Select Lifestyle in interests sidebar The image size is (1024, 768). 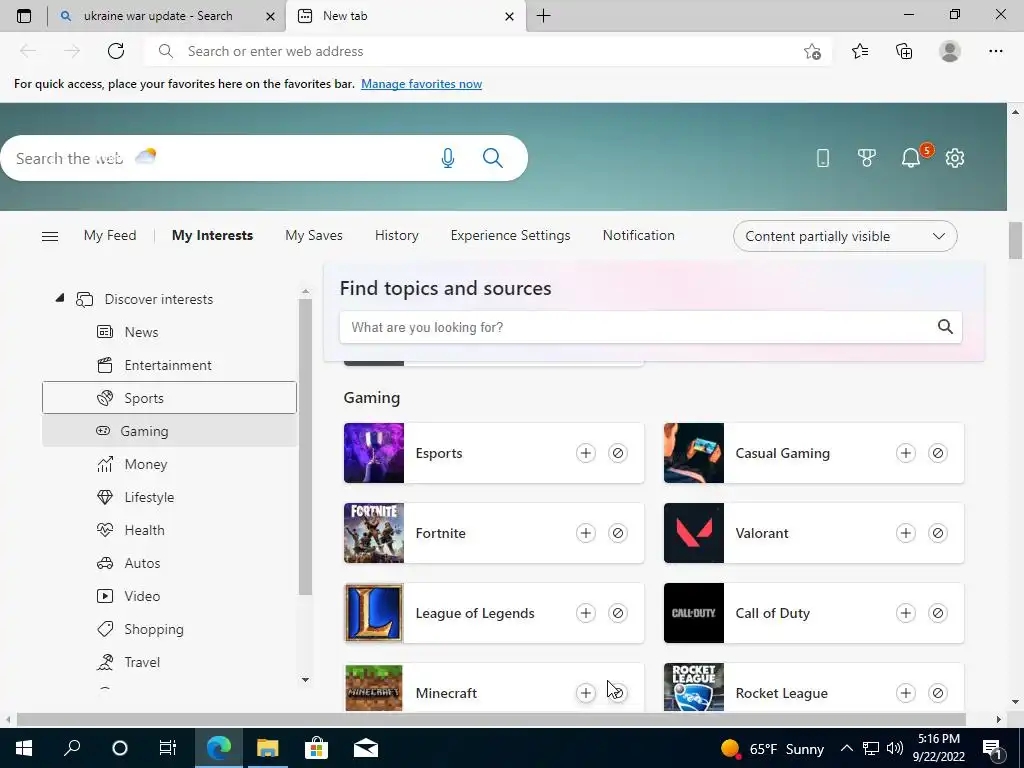169,497
